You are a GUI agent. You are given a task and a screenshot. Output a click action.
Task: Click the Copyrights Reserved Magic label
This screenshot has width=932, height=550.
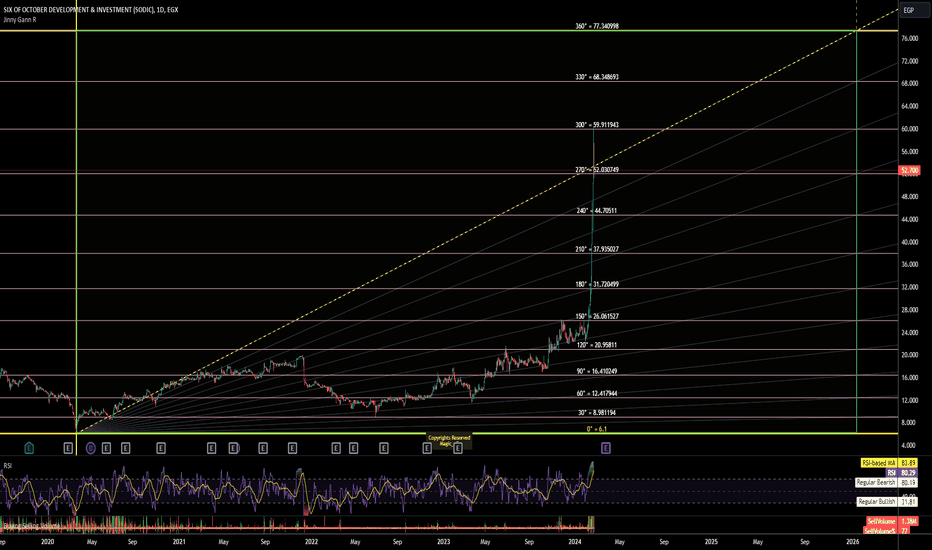[449, 441]
